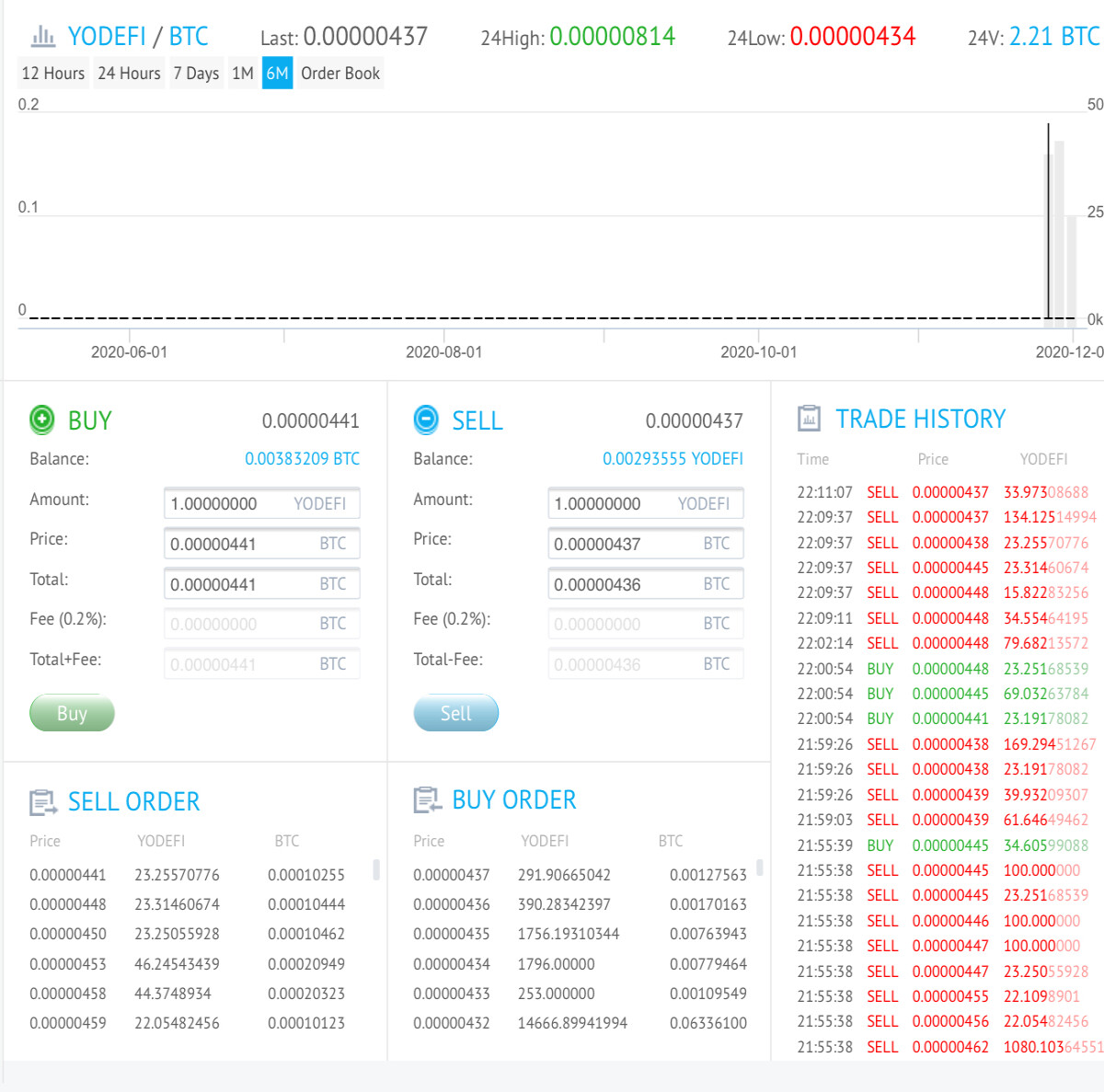Click the bar chart icon beside YODEFI / BTC
The height and width of the screenshot is (1092, 1104).
[43, 37]
